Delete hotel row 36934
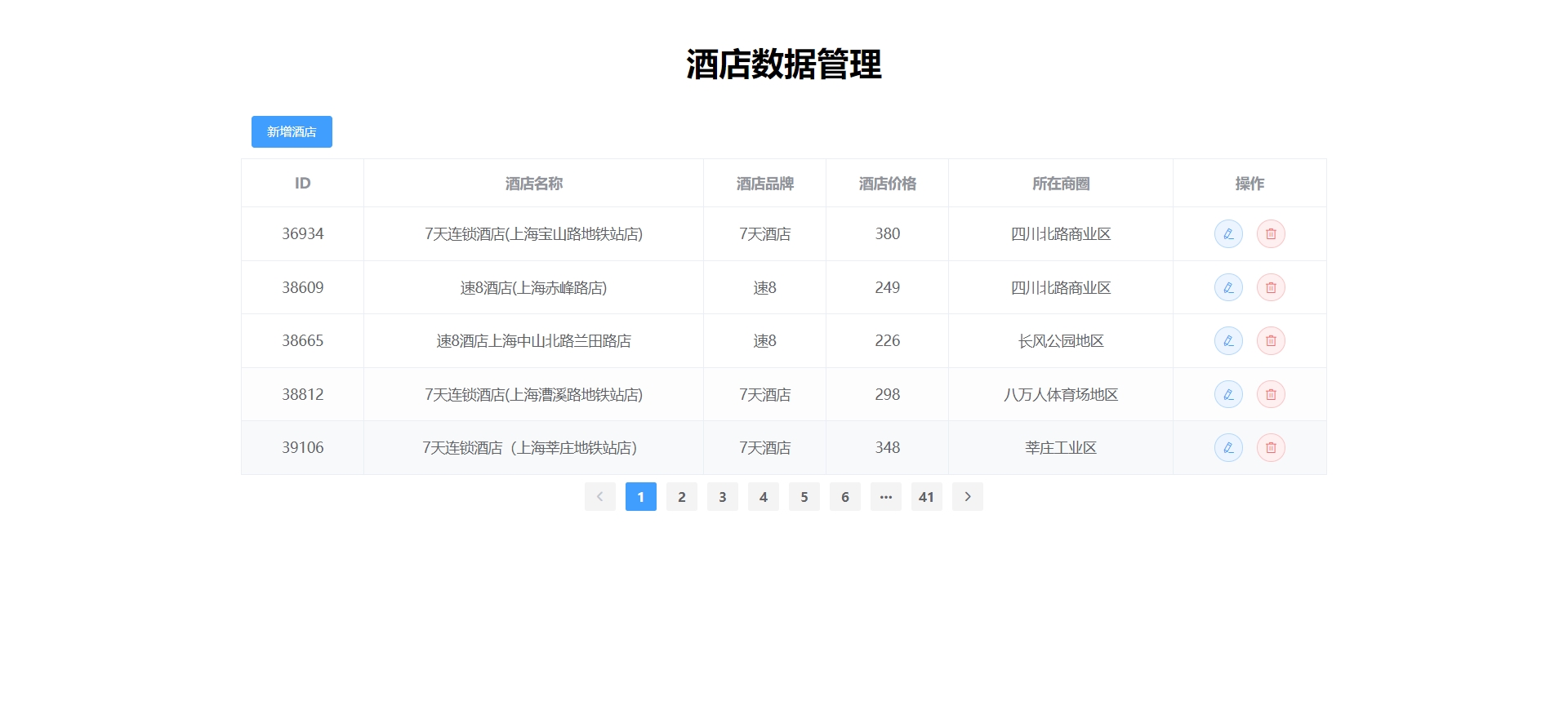 coord(1271,234)
